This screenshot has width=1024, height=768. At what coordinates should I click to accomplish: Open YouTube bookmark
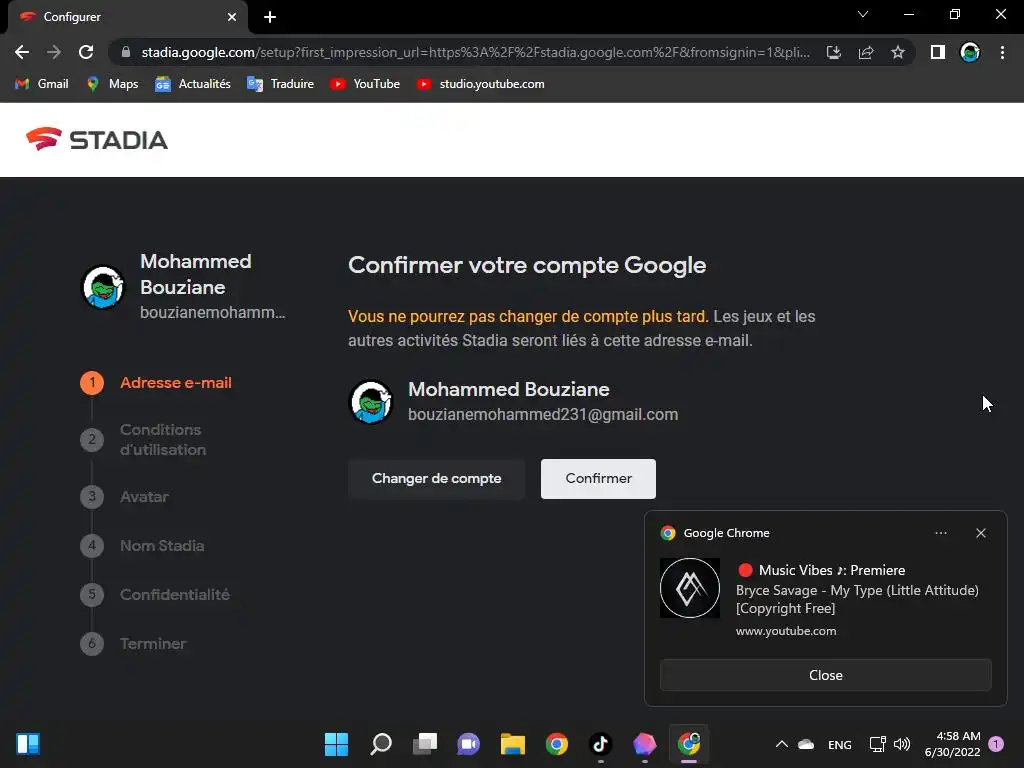(x=364, y=84)
